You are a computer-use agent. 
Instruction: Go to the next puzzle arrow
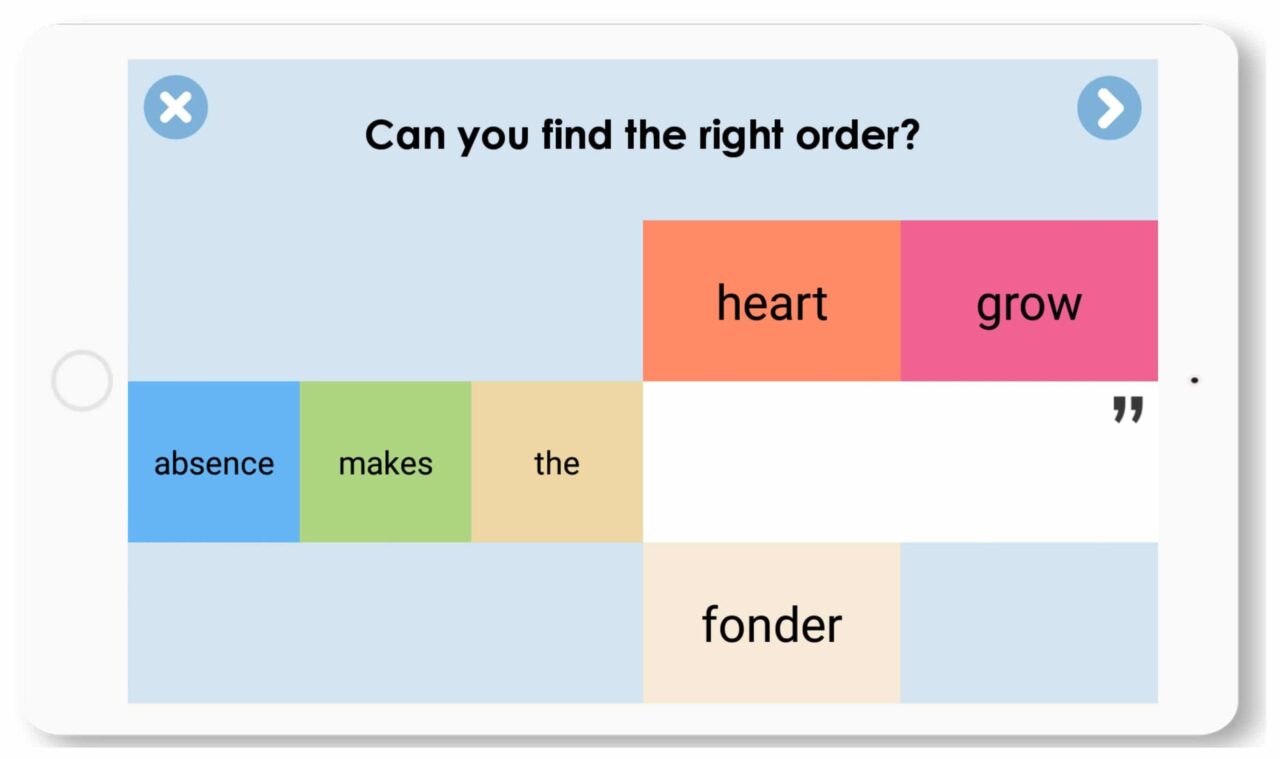[x=1109, y=108]
